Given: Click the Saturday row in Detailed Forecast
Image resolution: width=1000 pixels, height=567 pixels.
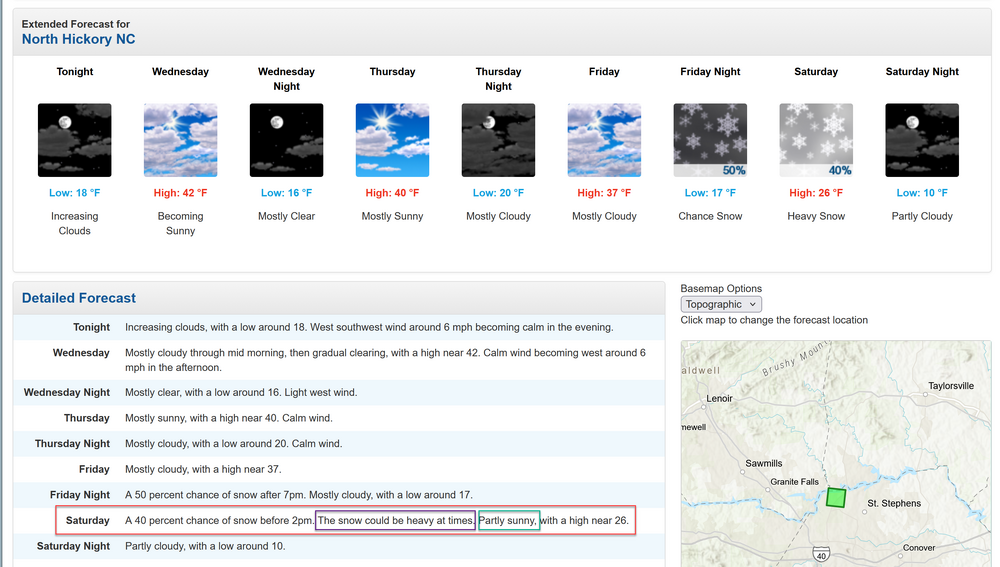Looking at the screenshot, I should point(339,521).
